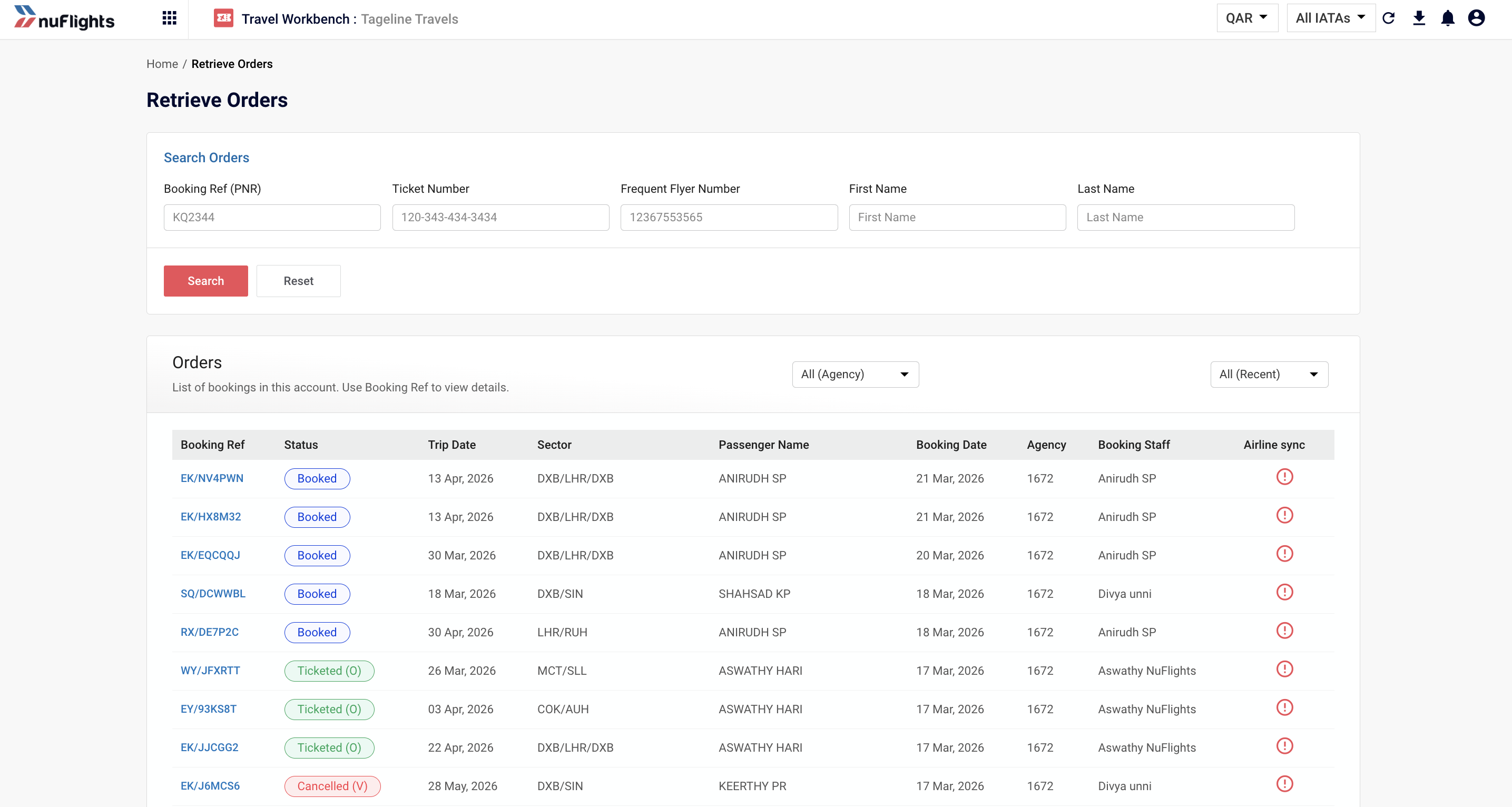Open booking EK/NV4PWN
1512x807 pixels.
click(x=212, y=478)
